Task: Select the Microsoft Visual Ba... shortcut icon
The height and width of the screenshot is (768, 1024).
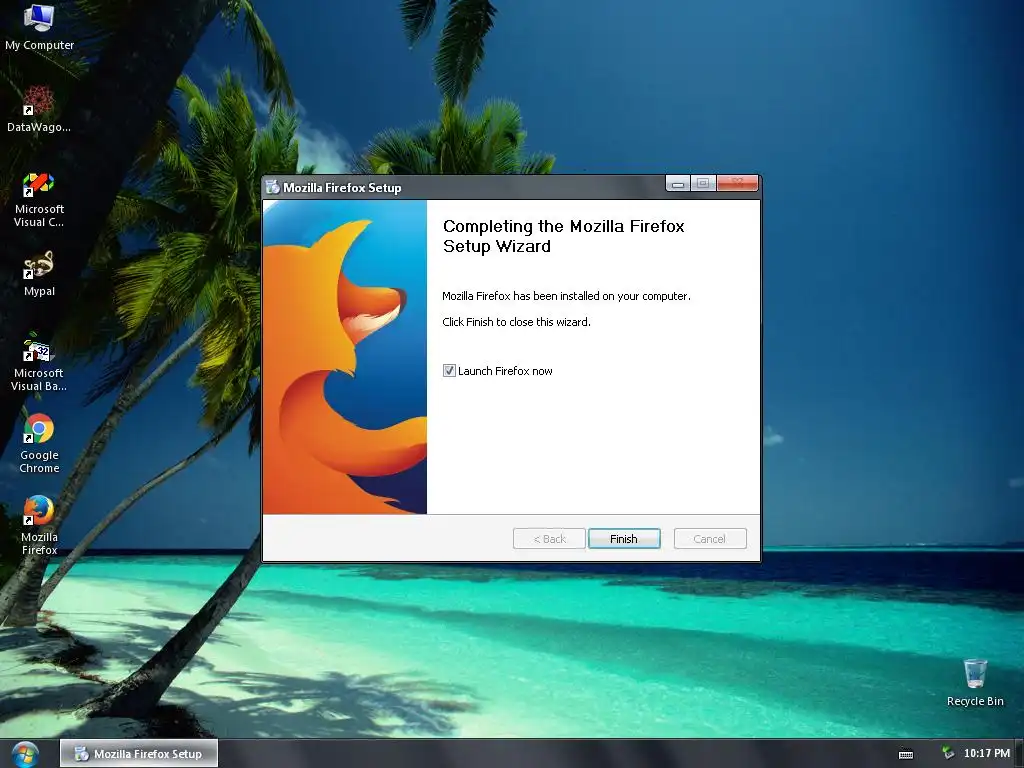Action: pyautogui.click(x=39, y=362)
